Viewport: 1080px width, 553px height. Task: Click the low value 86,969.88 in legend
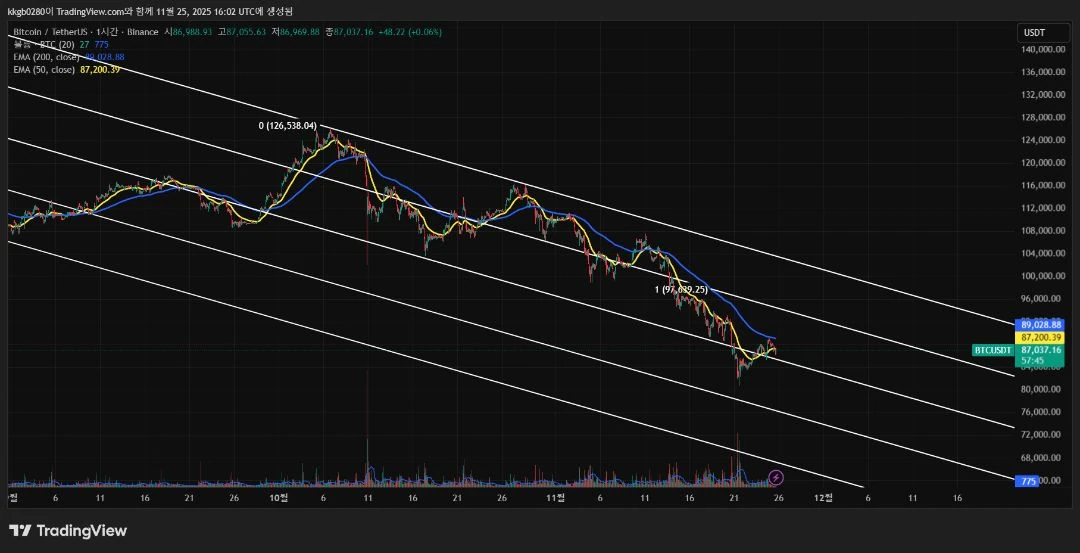[301, 32]
